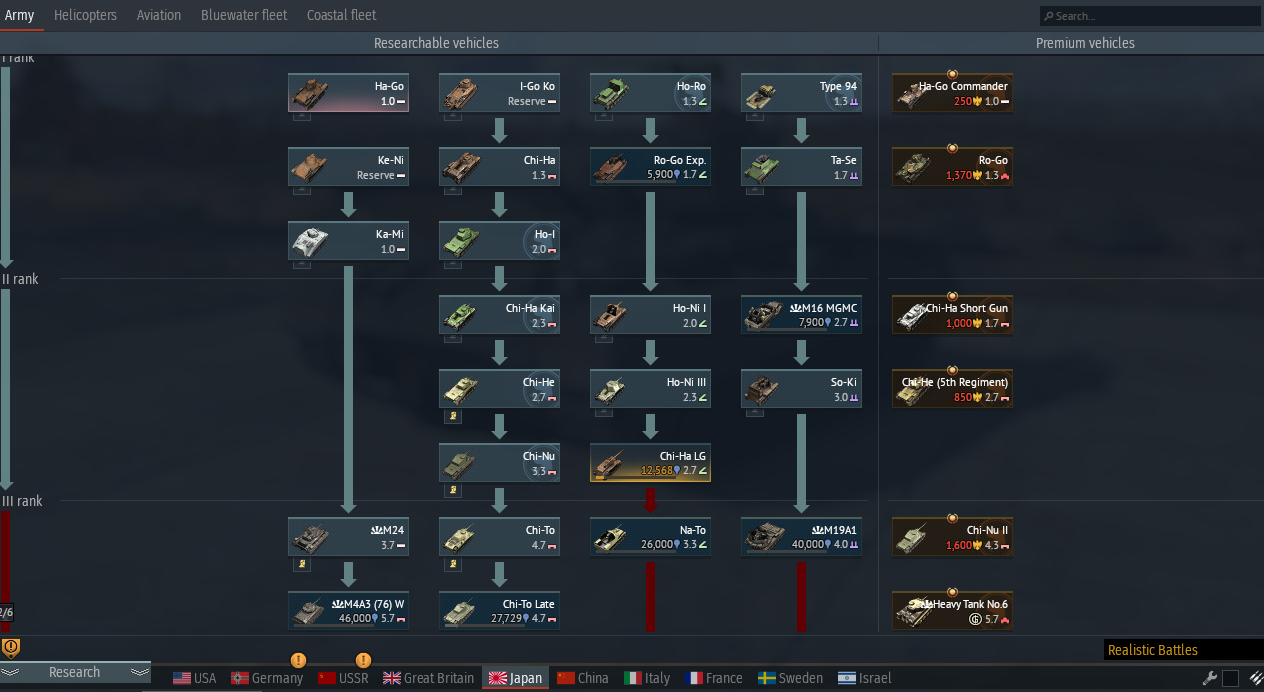Switch to France nation
The height and width of the screenshot is (692, 1264).
(x=715, y=678)
